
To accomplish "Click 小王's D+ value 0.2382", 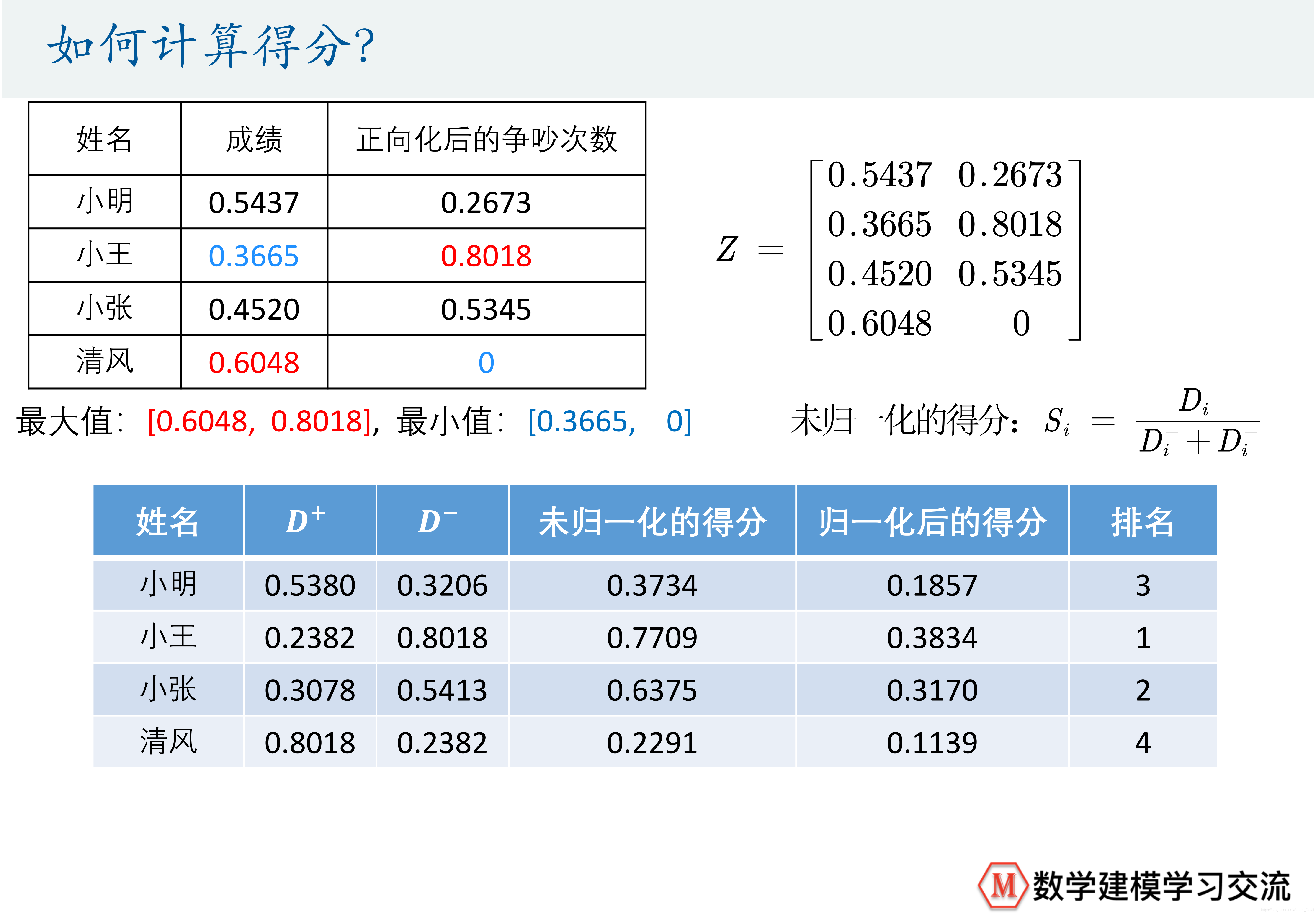I will pos(310,637).
